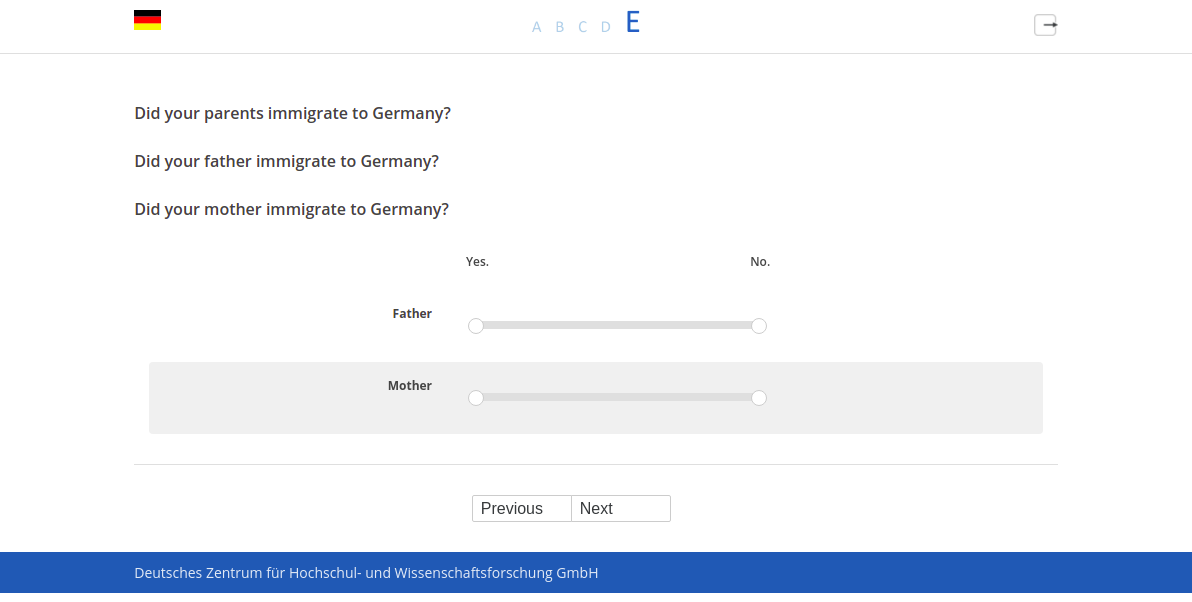Select No for Mother

click(x=759, y=398)
